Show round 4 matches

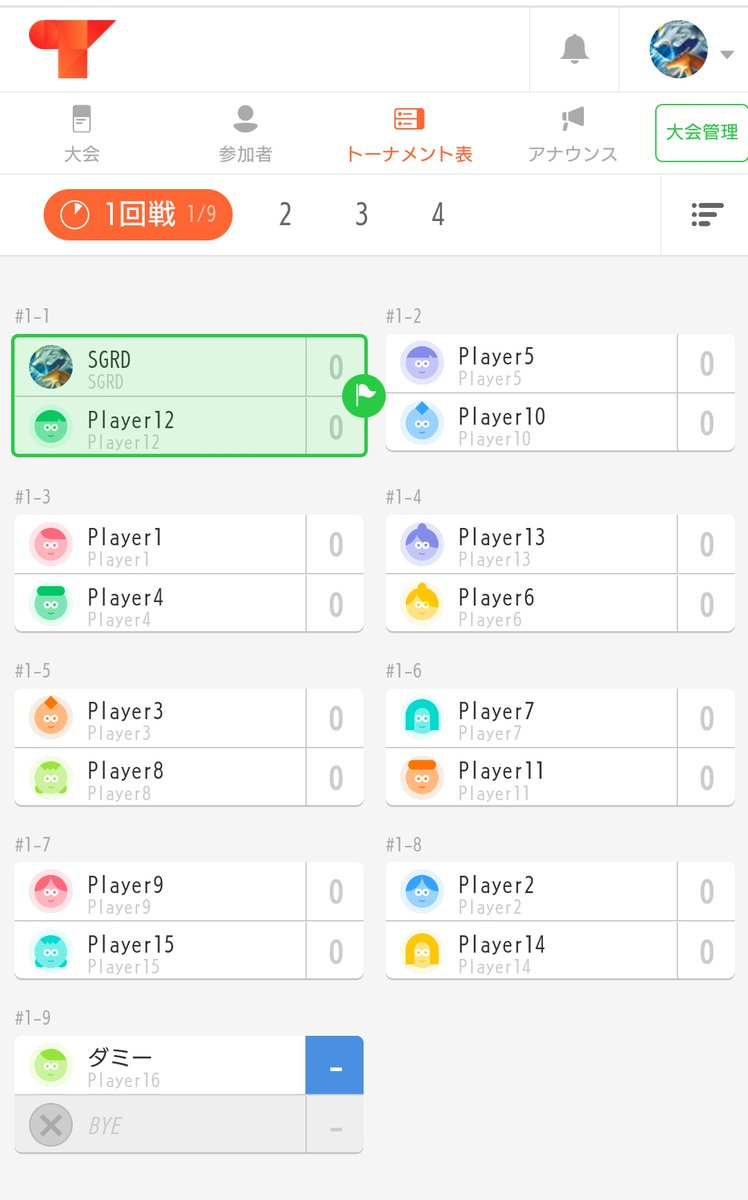[x=438, y=214]
